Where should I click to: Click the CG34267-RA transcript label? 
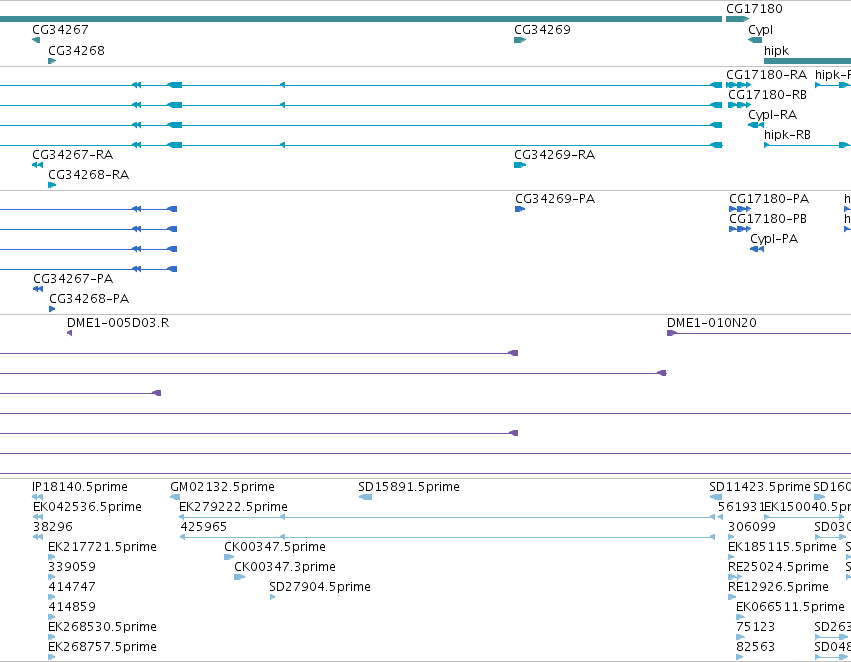pos(72,155)
